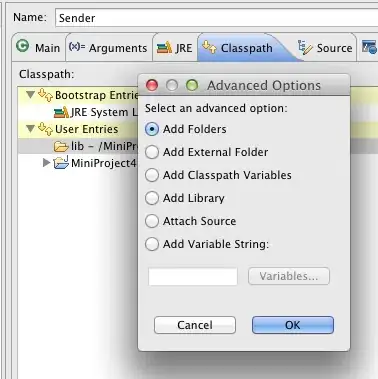
Task: Dismiss dialog with the Cancel button
Action: coord(195,325)
